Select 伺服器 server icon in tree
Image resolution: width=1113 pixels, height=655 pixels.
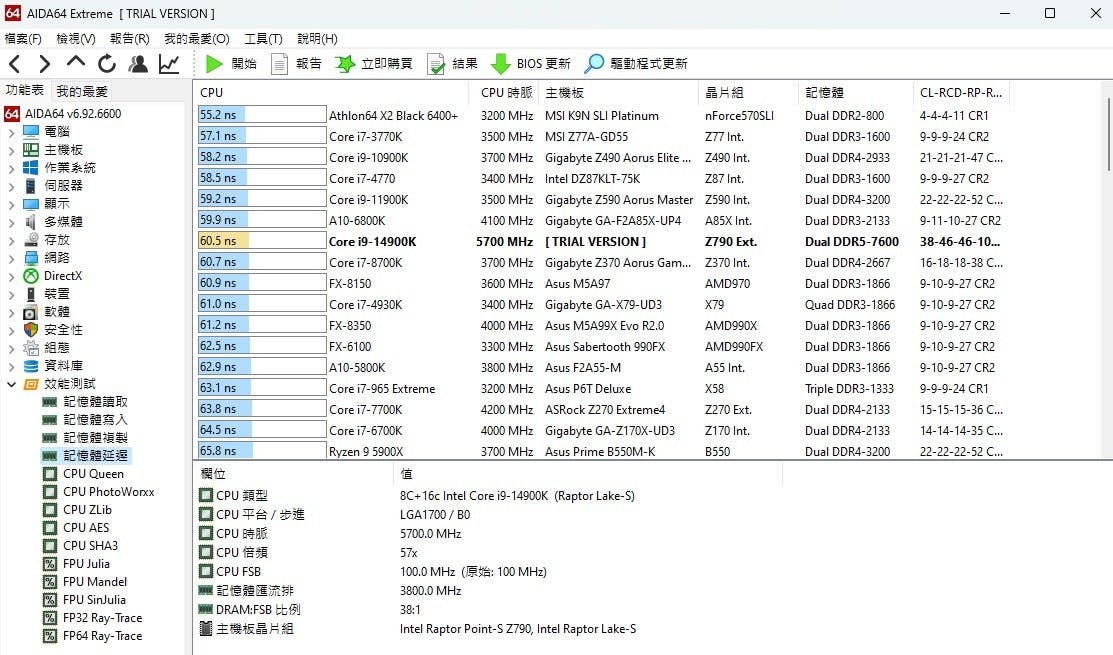tap(31, 186)
